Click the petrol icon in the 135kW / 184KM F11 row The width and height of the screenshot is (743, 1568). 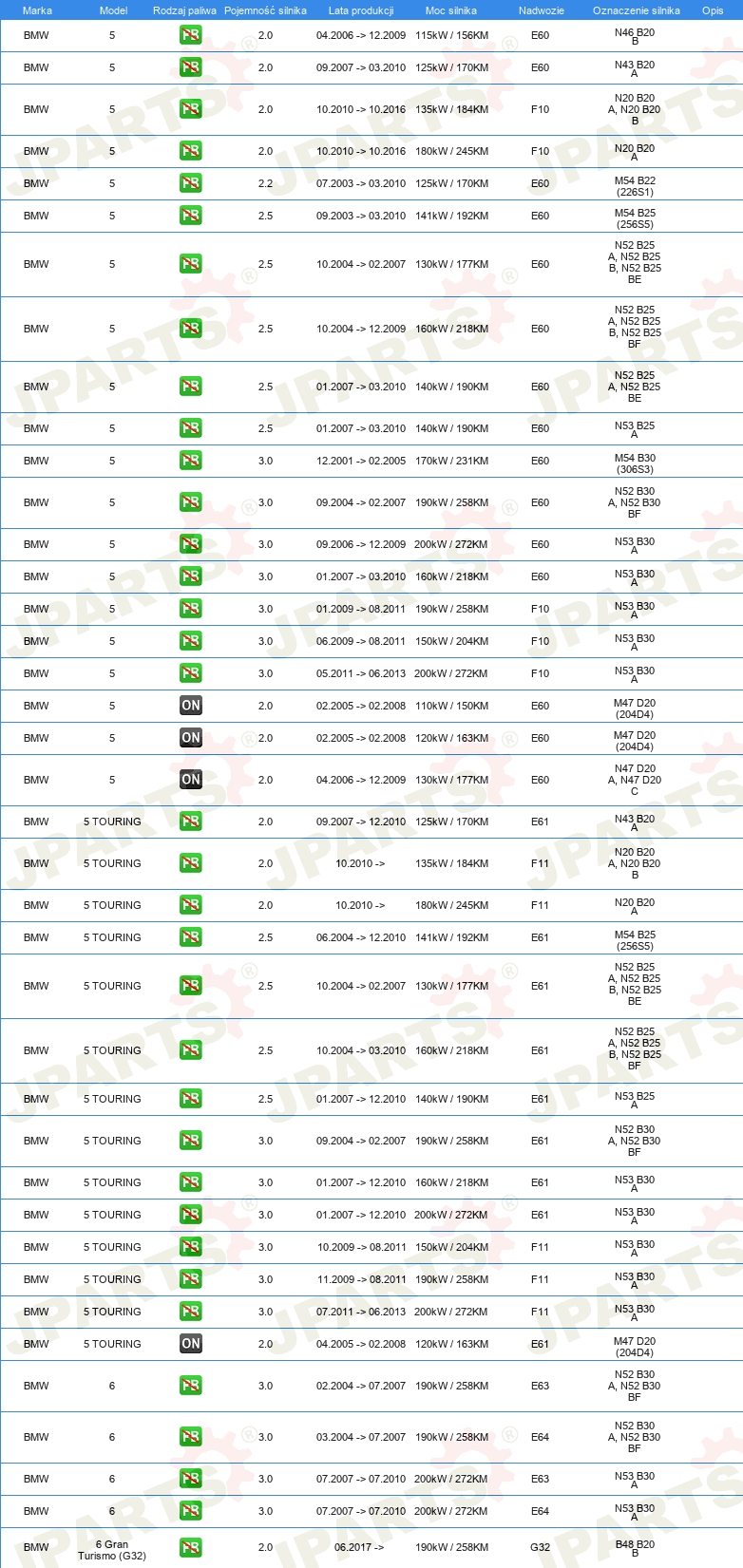pyautogui.click(x=191, y=863)
